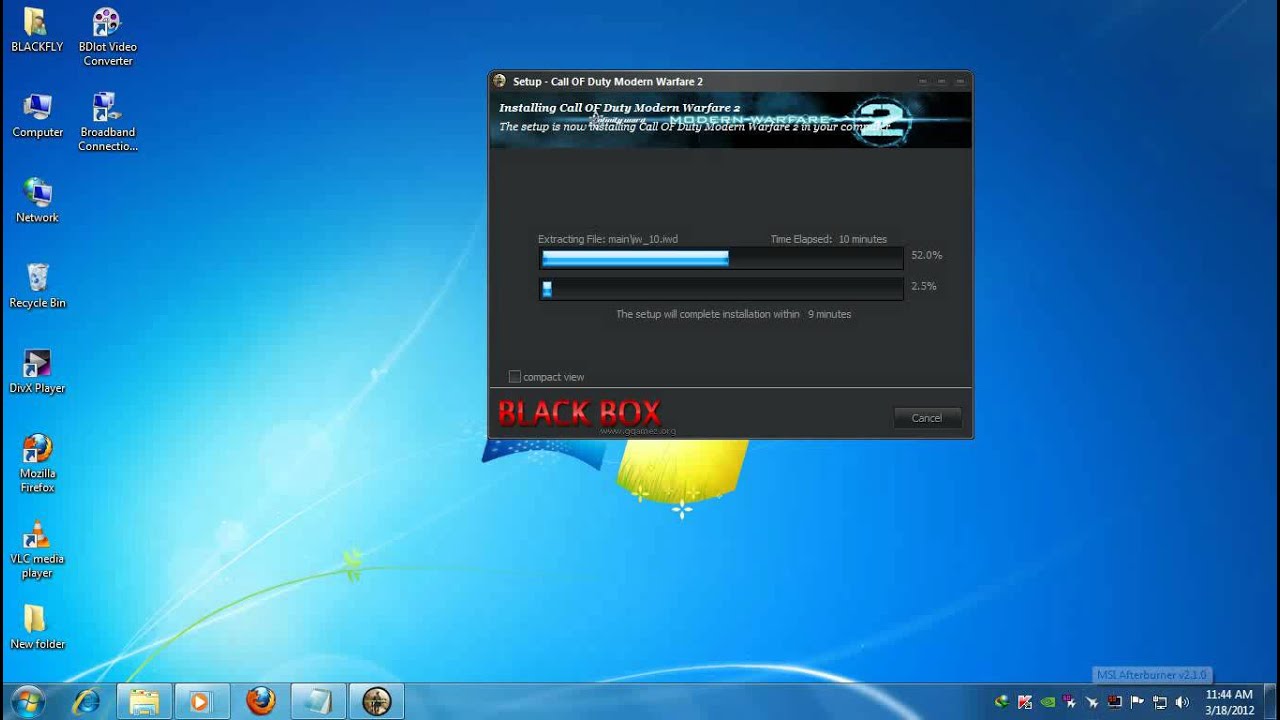Open the Kaspersky tray icon
This screenshot has width=1280, height=720.
pyautogui.click(x=1025, y=702)
